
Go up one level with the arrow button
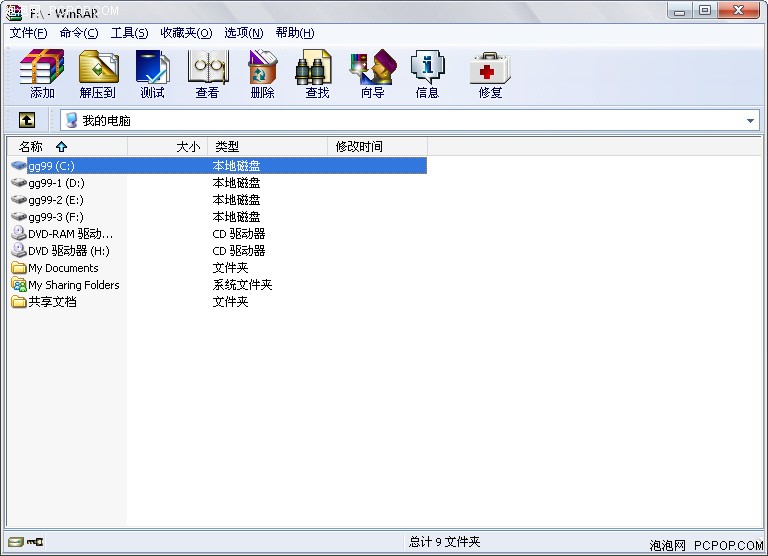pos(27,120)
